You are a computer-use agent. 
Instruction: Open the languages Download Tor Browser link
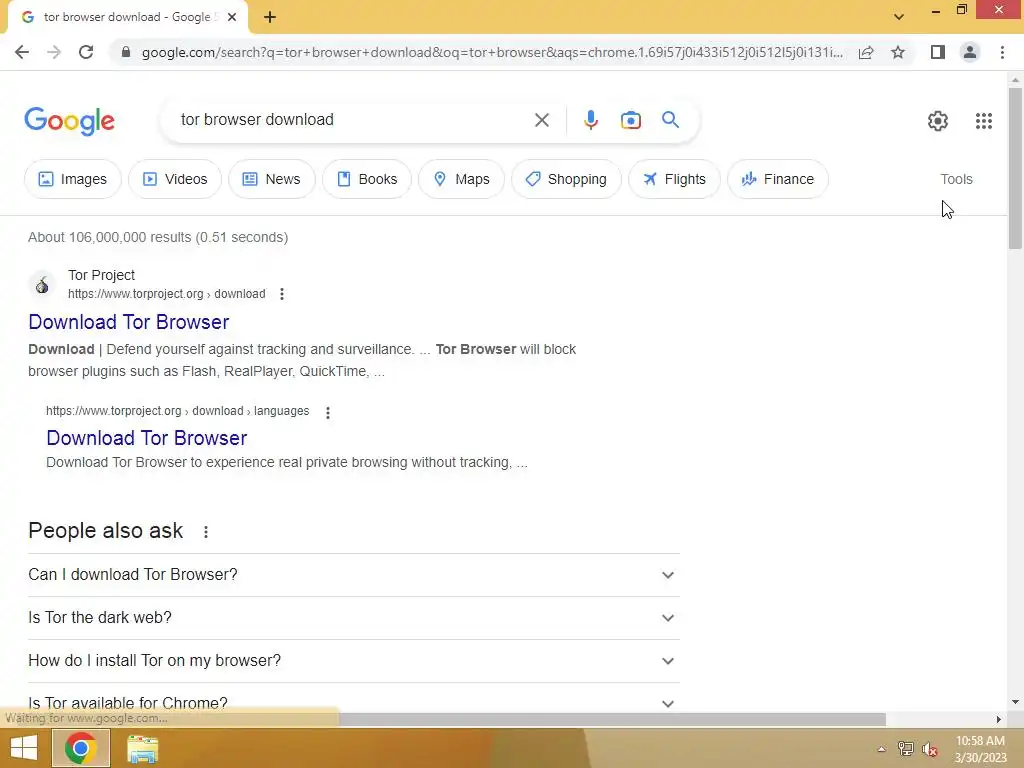(146, 438)
